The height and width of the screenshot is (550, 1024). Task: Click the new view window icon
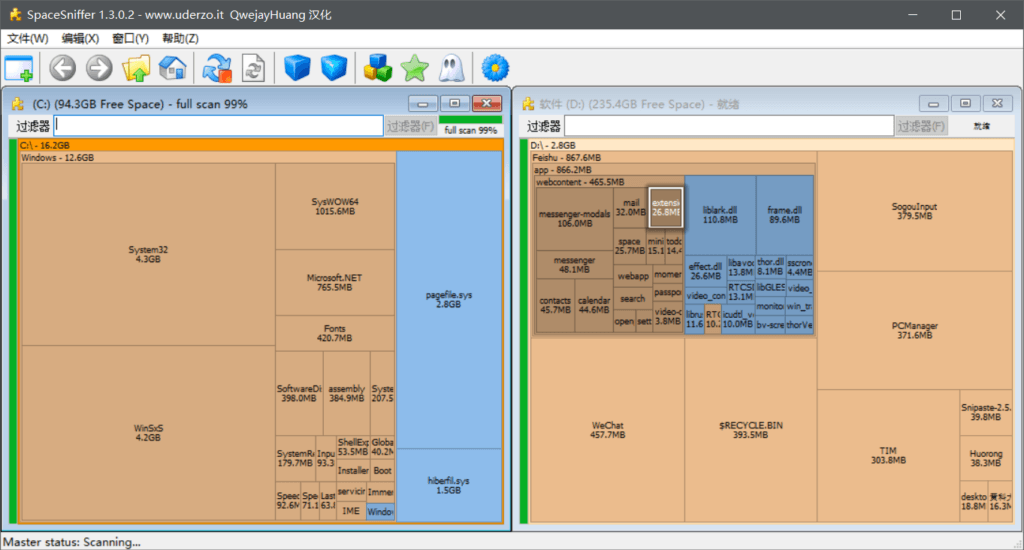pos(19,68)
